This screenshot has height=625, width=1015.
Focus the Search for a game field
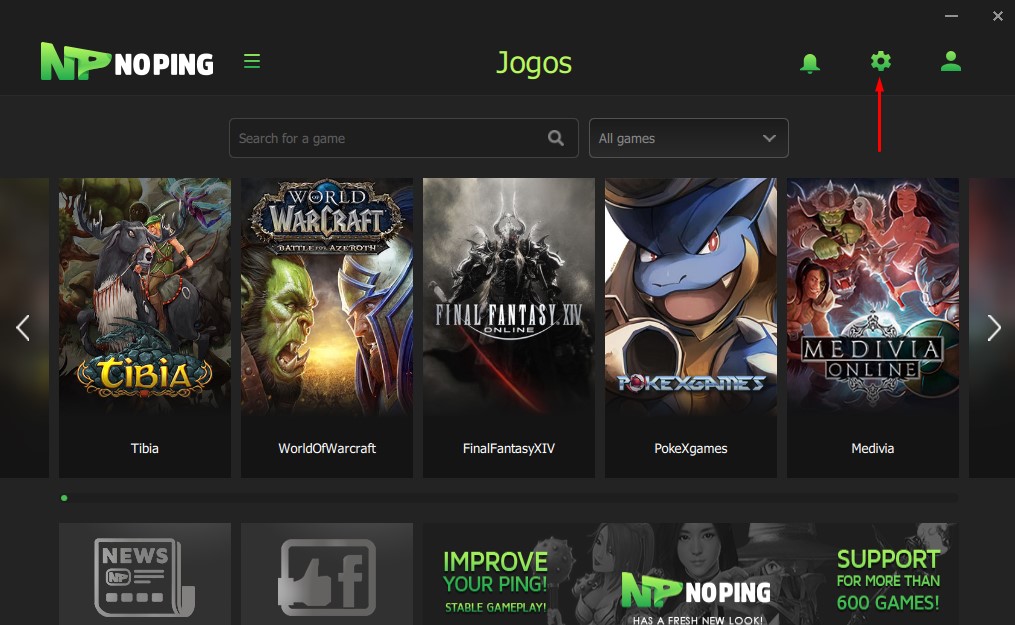click(x=403, y=138)
